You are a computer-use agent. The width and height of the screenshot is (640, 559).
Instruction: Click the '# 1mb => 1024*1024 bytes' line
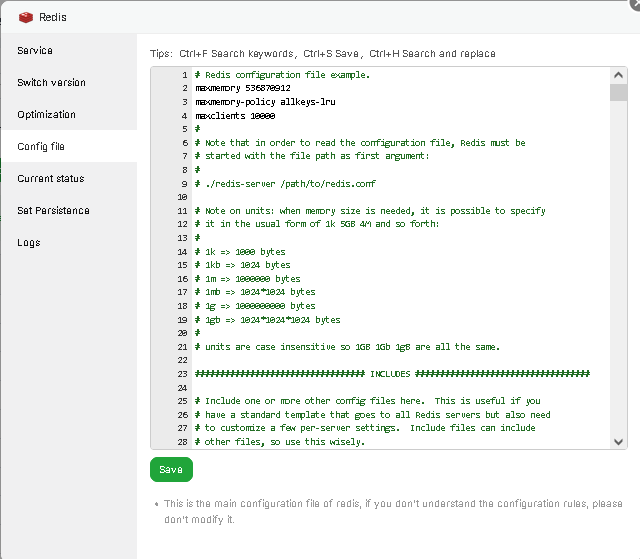pos(255,292)
